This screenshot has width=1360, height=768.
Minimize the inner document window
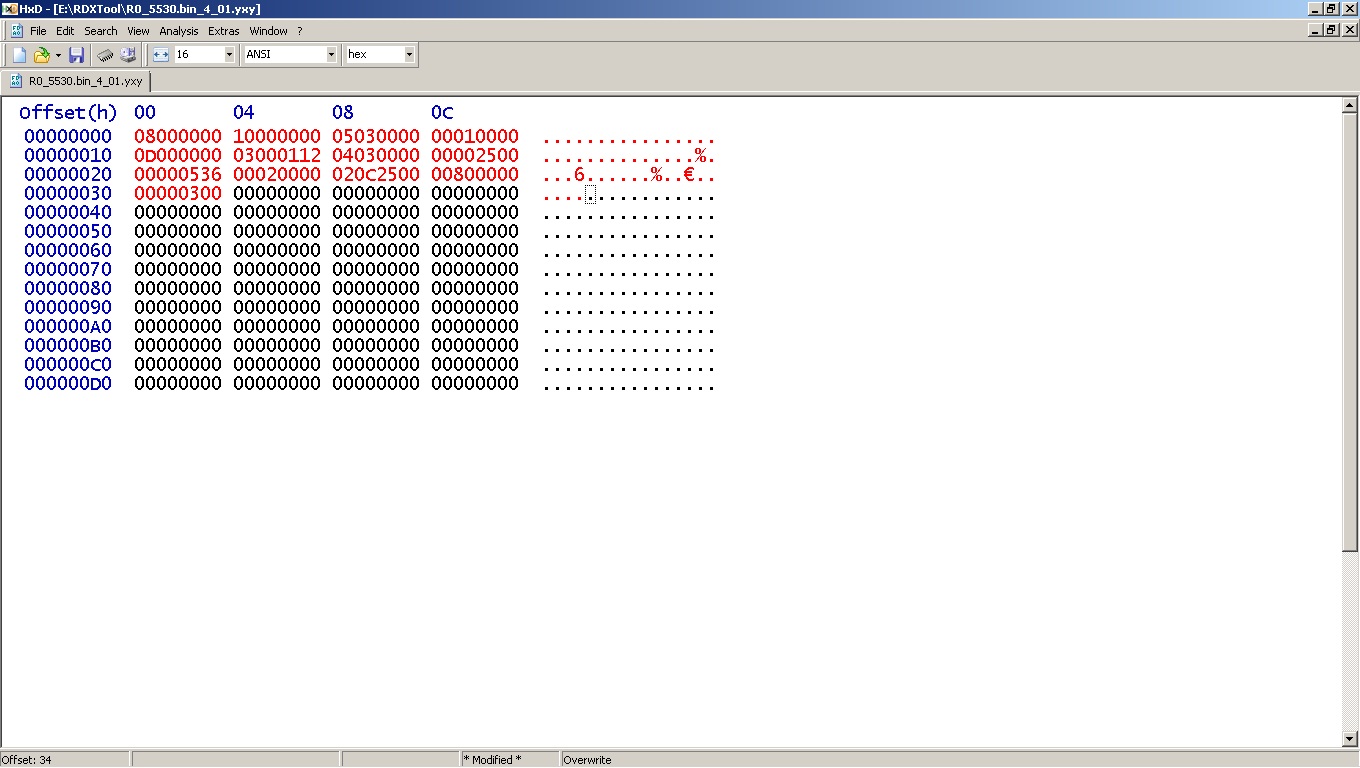pyautogui.click(x=1315, y=30)
